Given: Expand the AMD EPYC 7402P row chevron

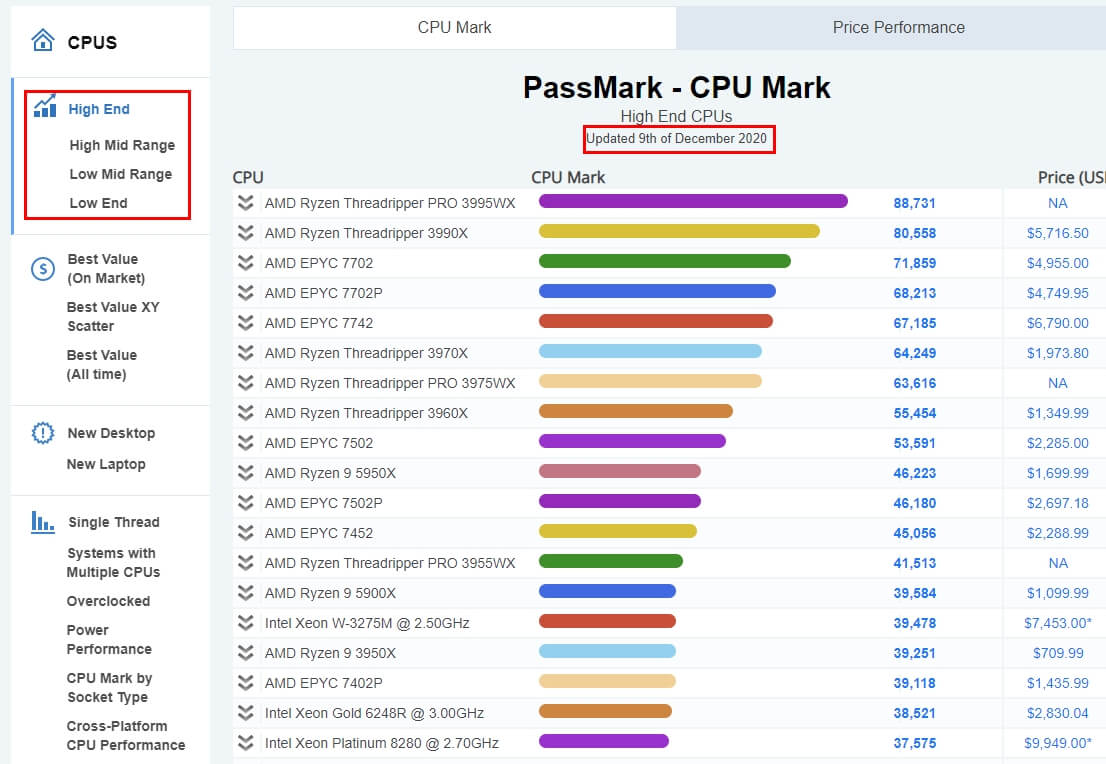Looking at the screenshot, I should 245,683.
